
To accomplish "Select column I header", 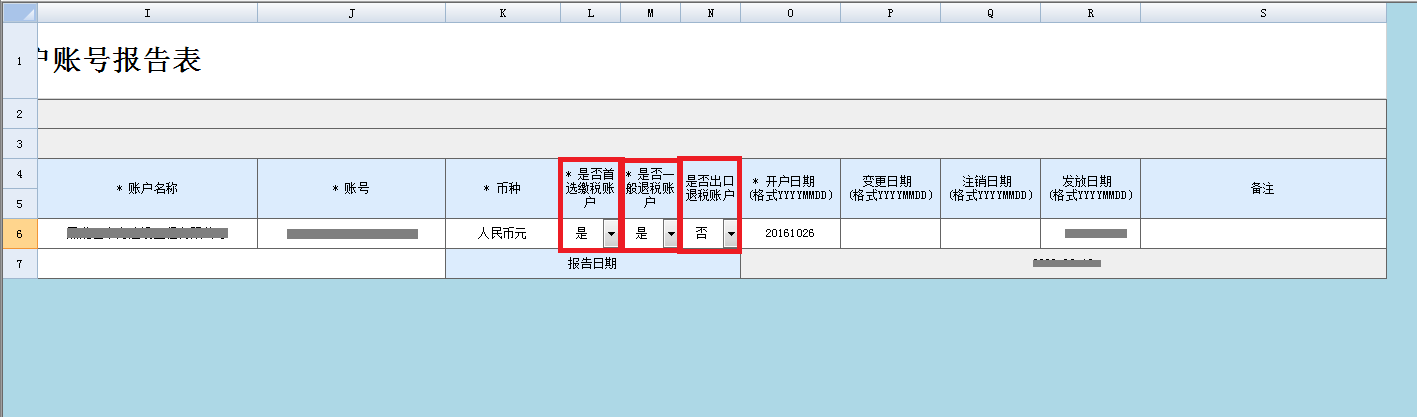I will (147, 13).
